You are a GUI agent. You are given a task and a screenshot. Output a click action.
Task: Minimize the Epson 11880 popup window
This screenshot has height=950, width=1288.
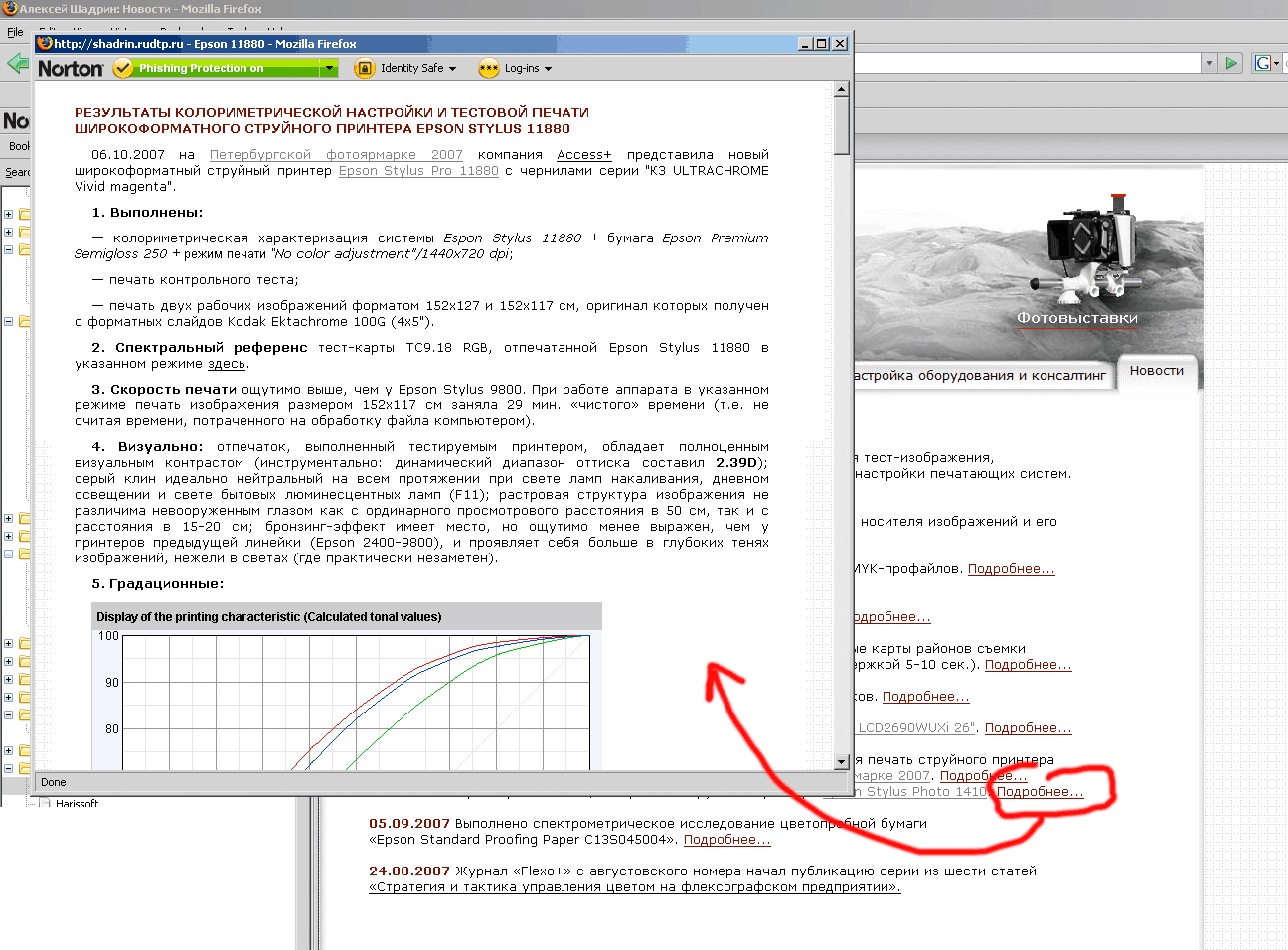pos(806,44)
